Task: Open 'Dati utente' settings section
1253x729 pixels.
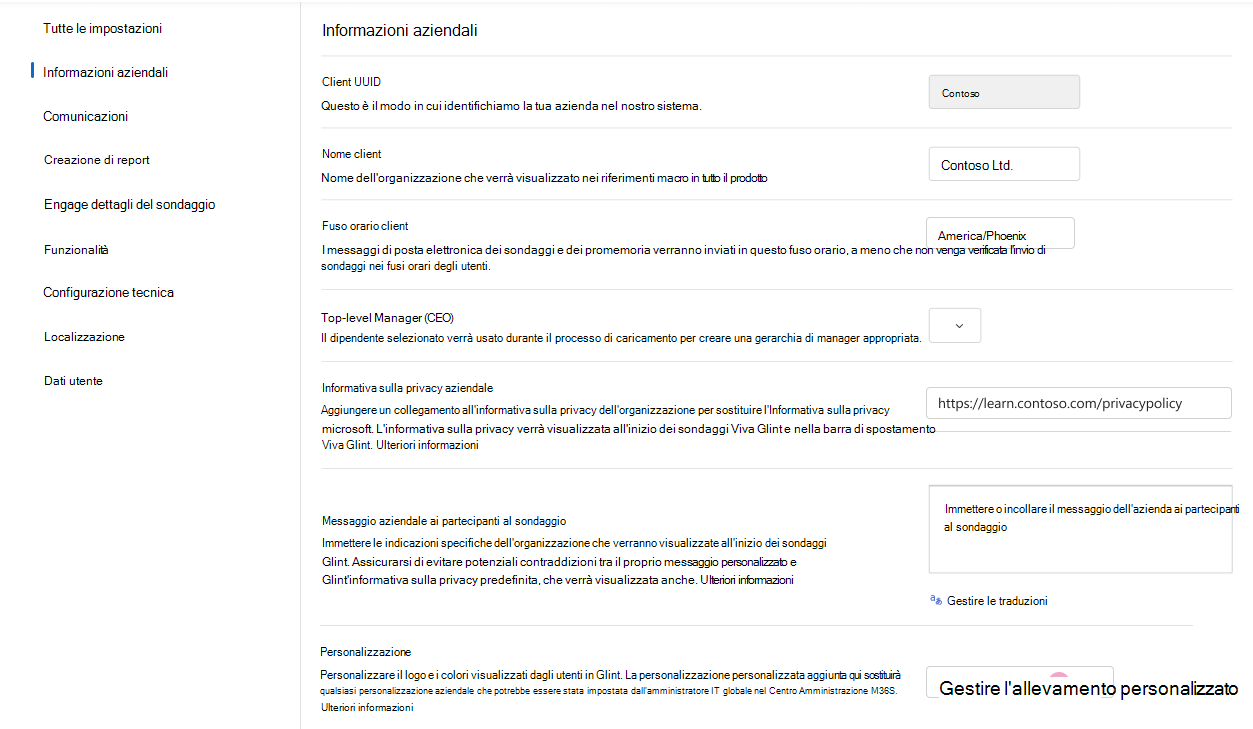Action: (x=74, y=380)
